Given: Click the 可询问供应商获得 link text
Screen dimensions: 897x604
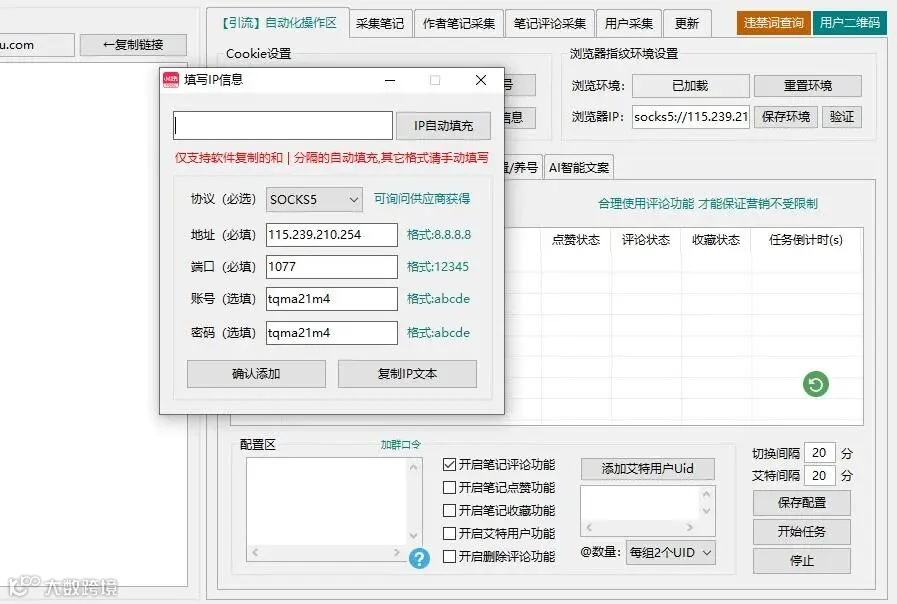Looking at the screenshot, I should (x=422, y=198).
